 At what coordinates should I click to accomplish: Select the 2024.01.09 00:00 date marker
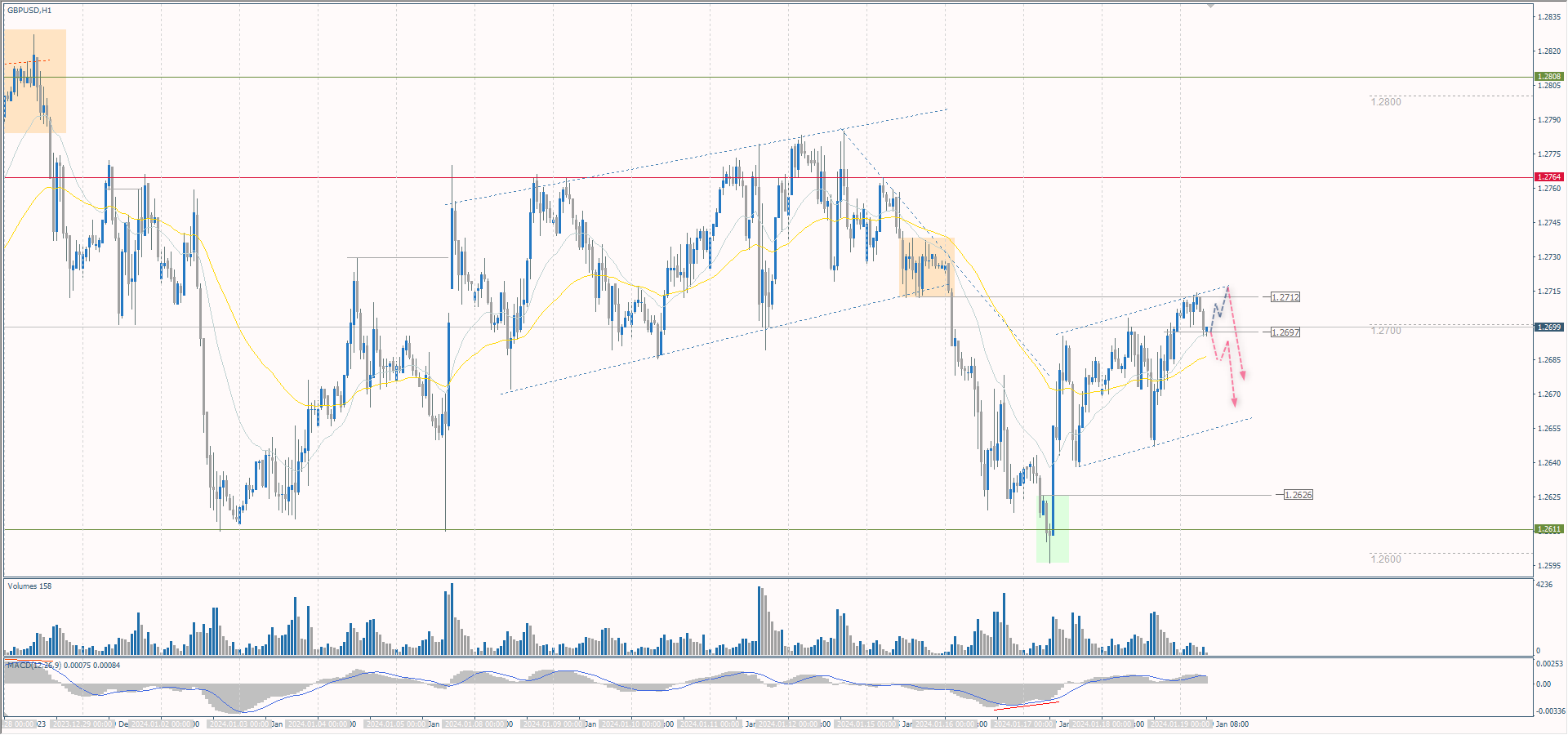[553, 724]
